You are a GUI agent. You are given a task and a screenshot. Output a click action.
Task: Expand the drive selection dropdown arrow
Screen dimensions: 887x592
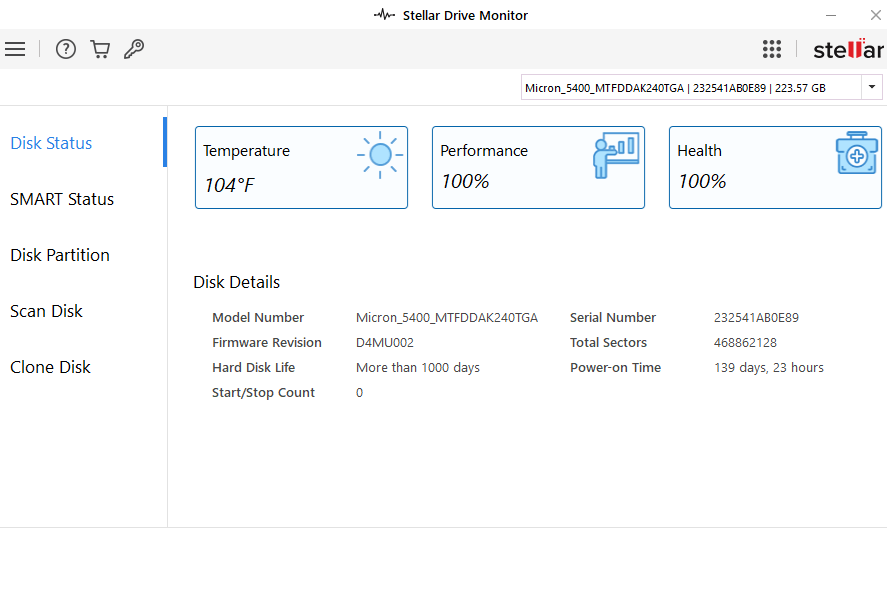(872, 87)
